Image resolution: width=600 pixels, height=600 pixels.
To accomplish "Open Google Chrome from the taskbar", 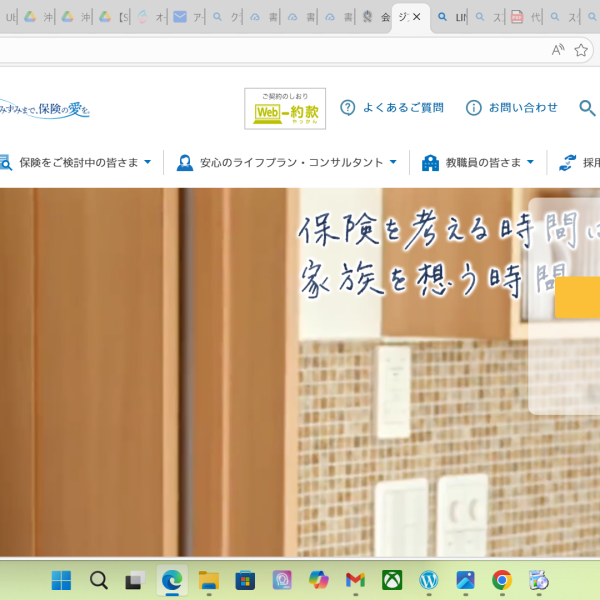I will point(502,580).
